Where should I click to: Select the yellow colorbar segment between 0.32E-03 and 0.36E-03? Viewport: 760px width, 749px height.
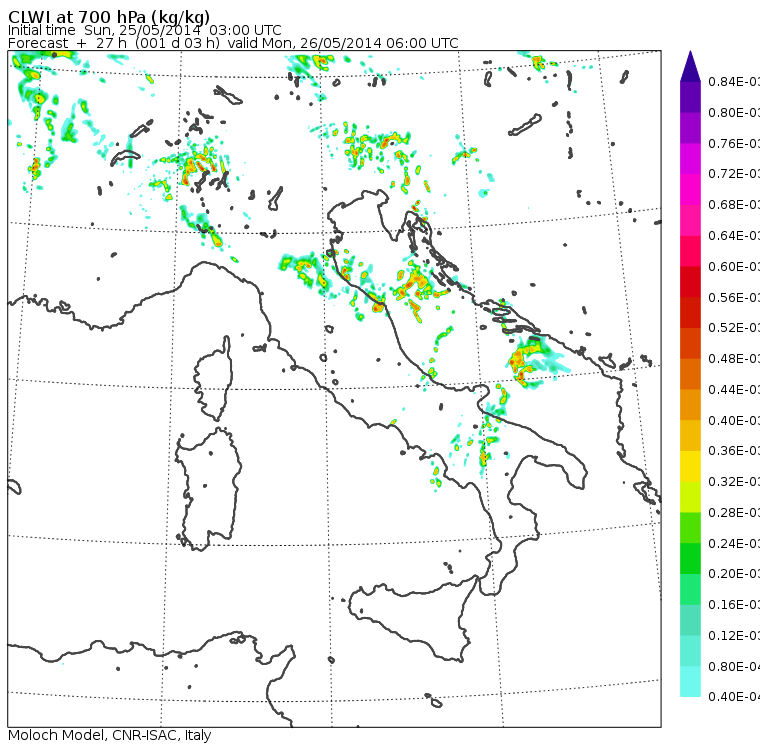(x=690, y=466)
